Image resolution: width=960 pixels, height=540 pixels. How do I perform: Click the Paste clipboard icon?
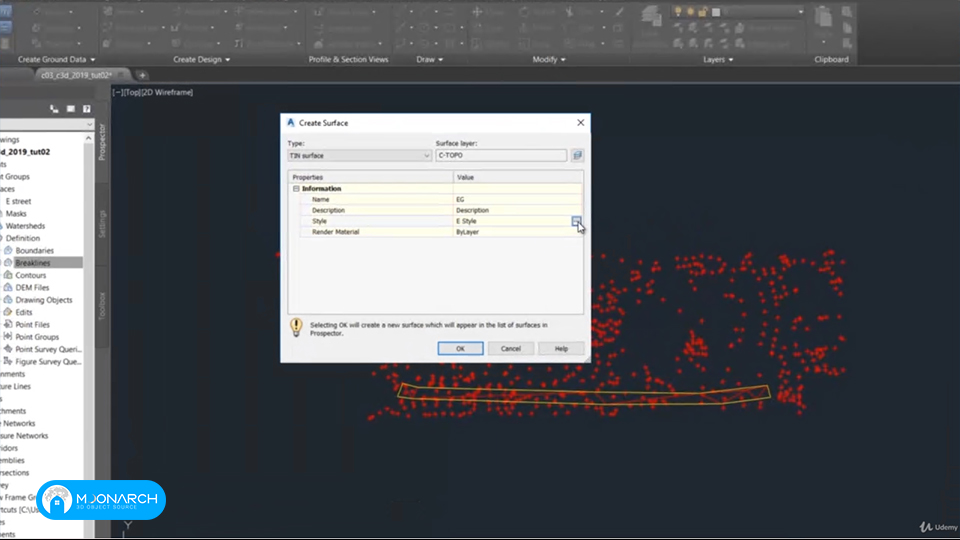coord(823,17)
